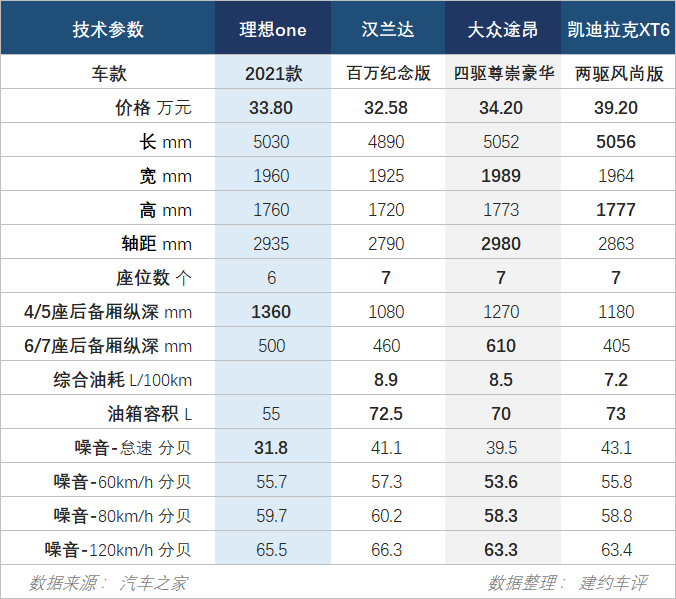Select wheelbase value 2980

coord(501,244)
